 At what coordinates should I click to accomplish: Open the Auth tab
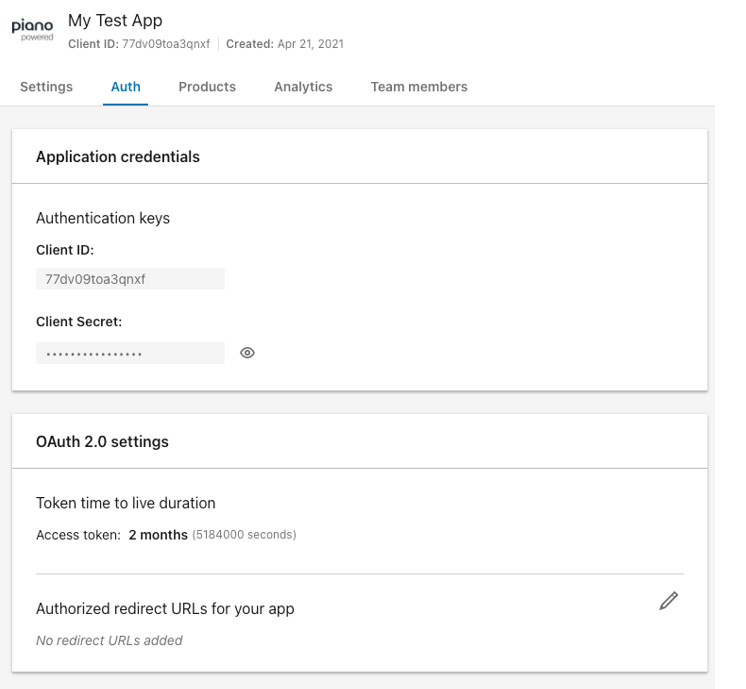[x=126, y=87]
